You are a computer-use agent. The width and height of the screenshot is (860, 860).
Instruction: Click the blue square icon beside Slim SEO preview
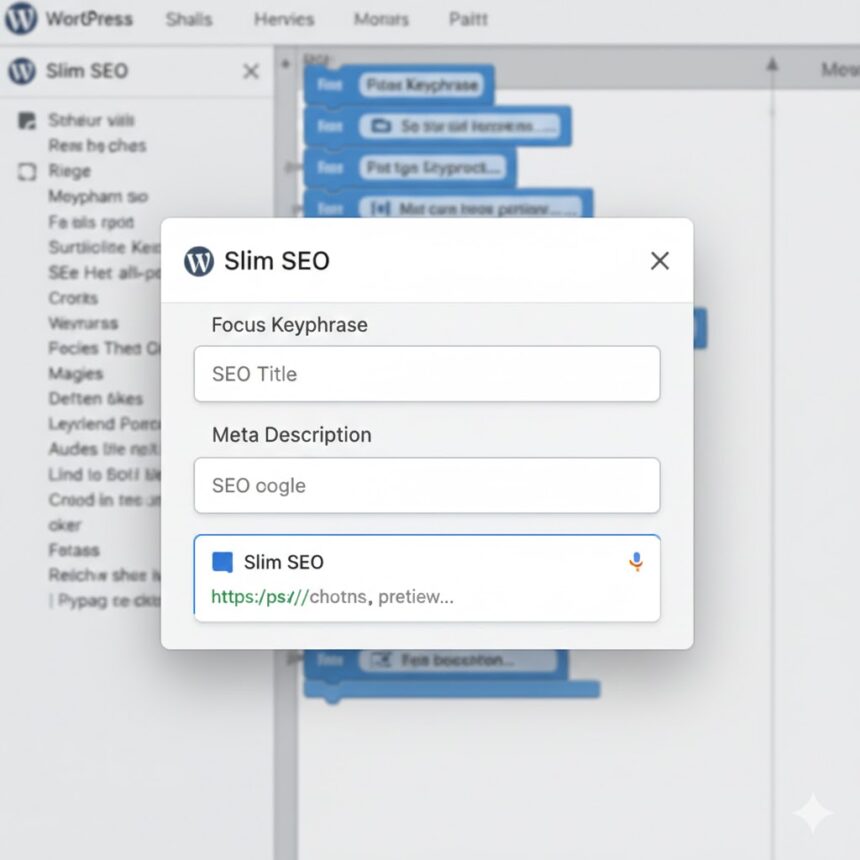pos(222,563)
